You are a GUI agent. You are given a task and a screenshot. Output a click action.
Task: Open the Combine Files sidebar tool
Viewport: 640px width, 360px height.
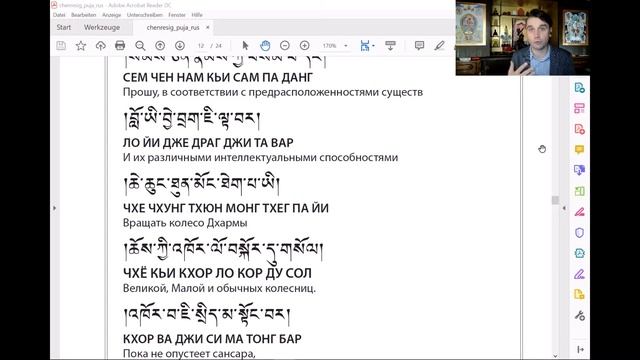coord(580,170)
